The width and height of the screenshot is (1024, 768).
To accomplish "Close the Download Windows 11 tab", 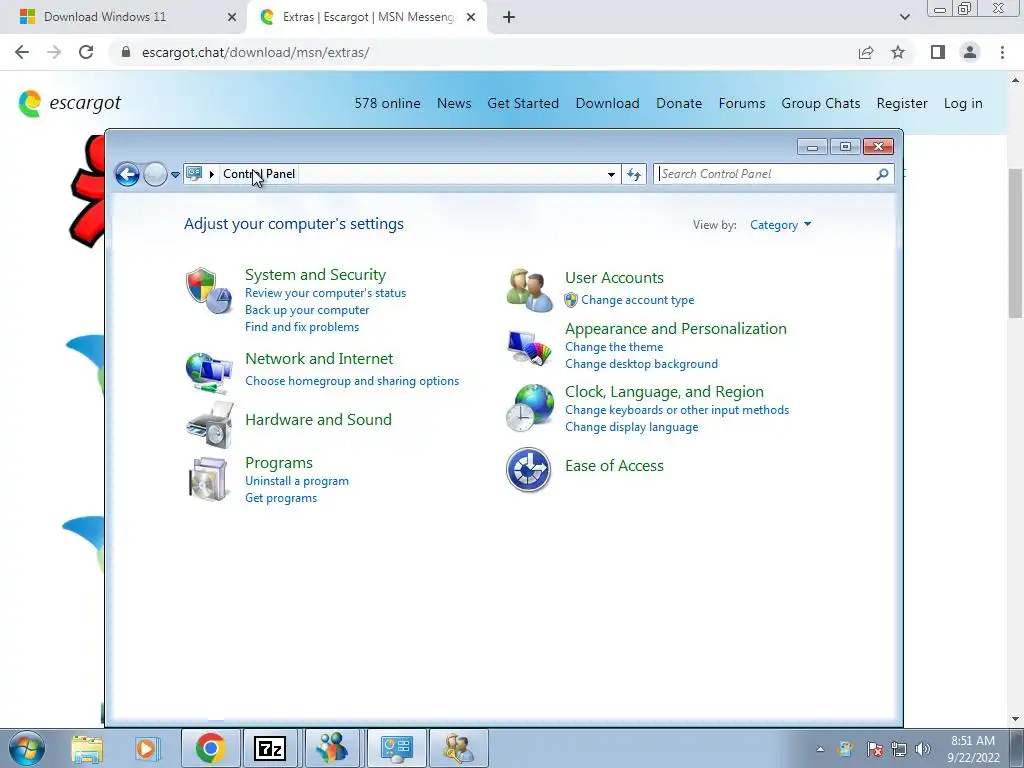I will tap(231, 17).
